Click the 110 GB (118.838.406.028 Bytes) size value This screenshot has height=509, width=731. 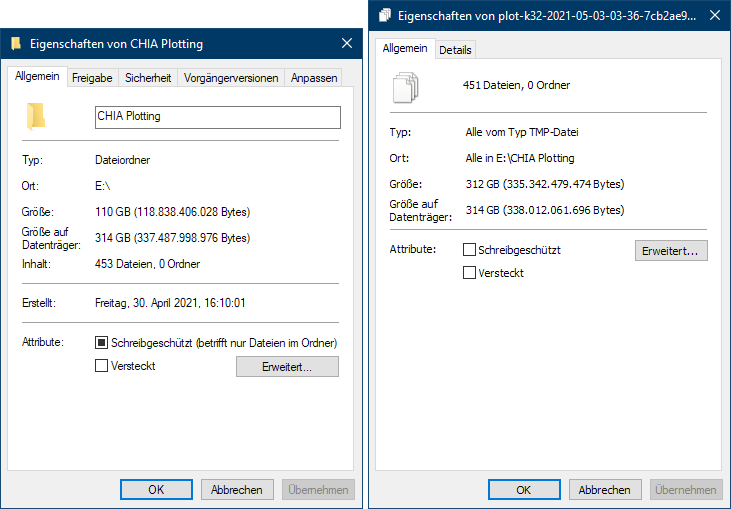(x=172, y=212)
